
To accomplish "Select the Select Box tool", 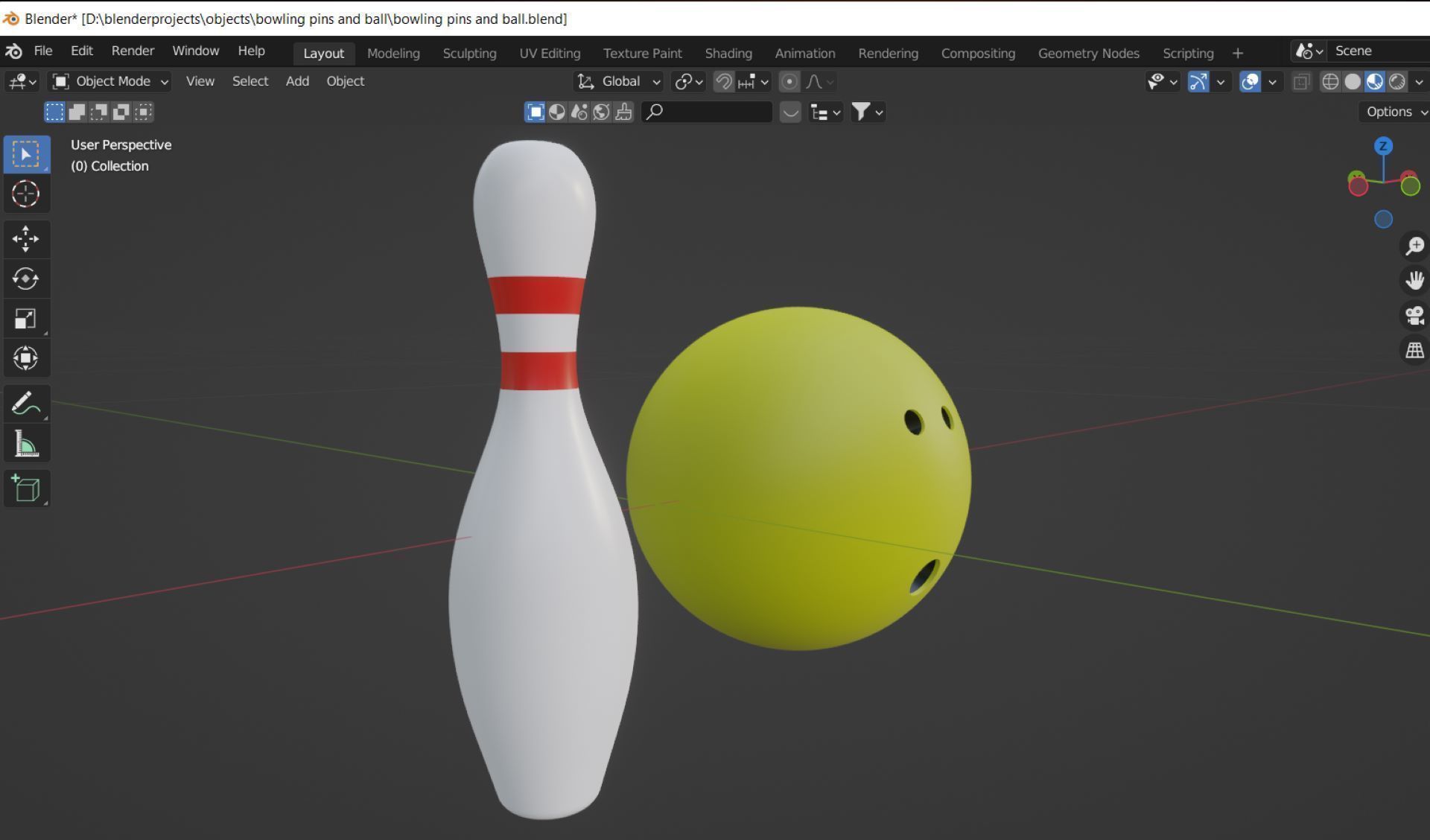I will (26, 154).
